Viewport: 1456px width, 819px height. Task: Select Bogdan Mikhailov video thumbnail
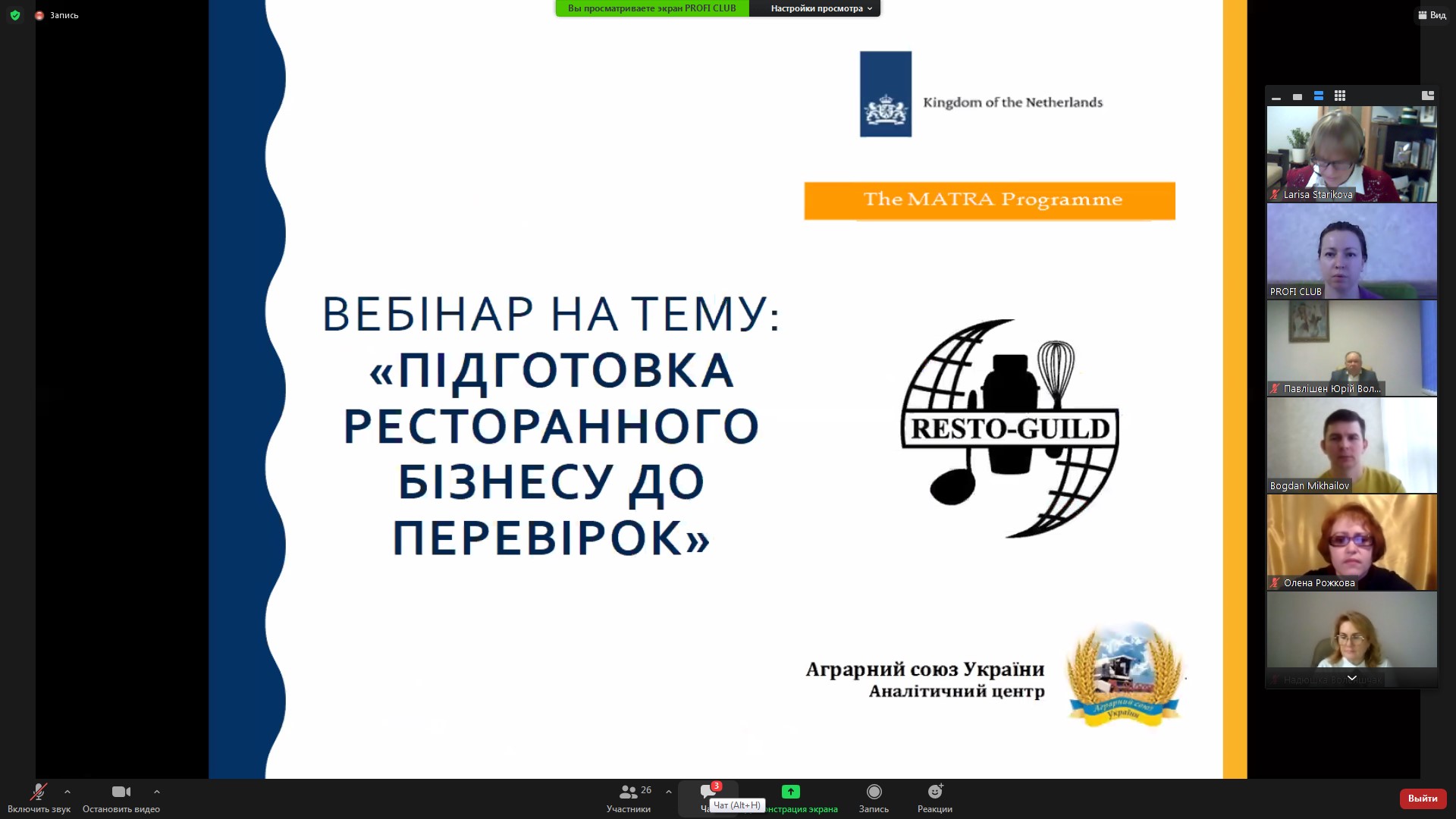point(1351,445)
